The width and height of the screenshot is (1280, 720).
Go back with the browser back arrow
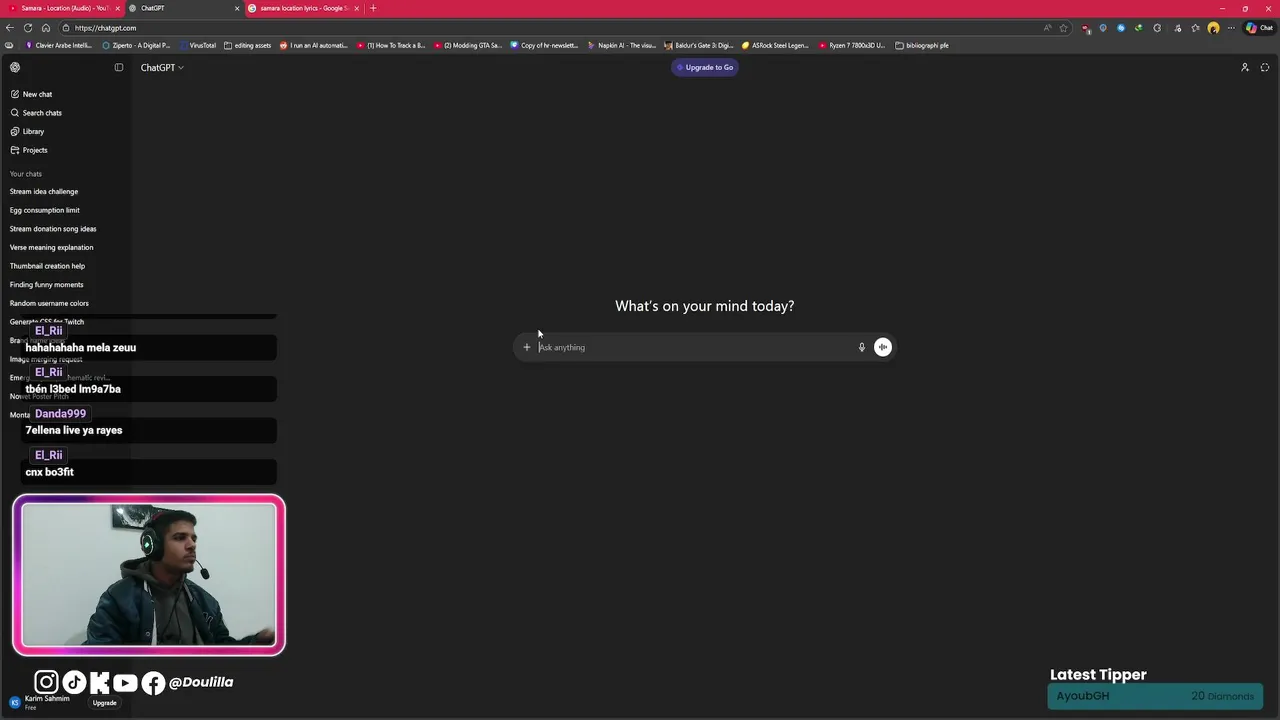coord(10,28)
